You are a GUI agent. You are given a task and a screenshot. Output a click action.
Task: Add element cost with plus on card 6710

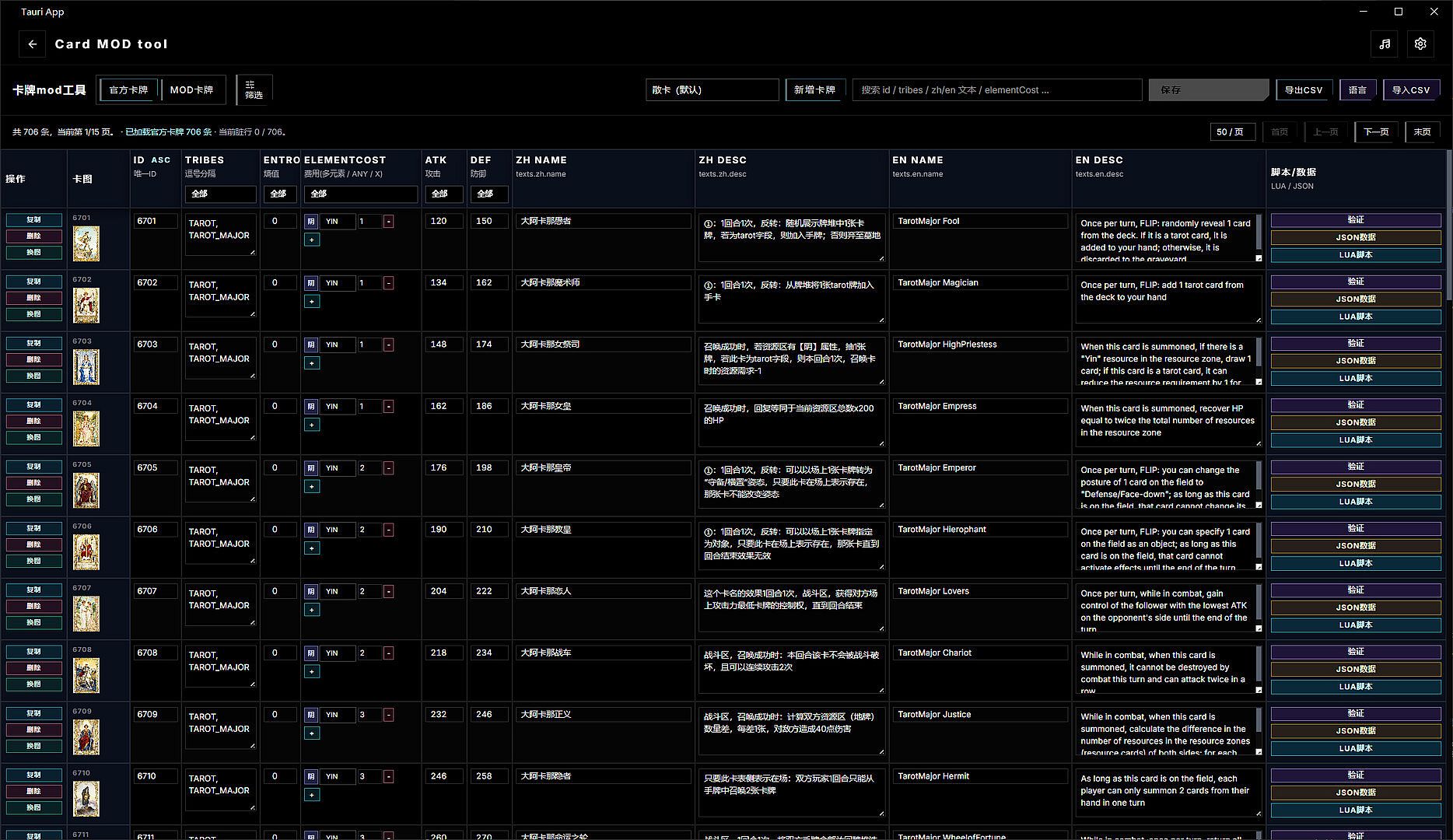coord(312,795)
